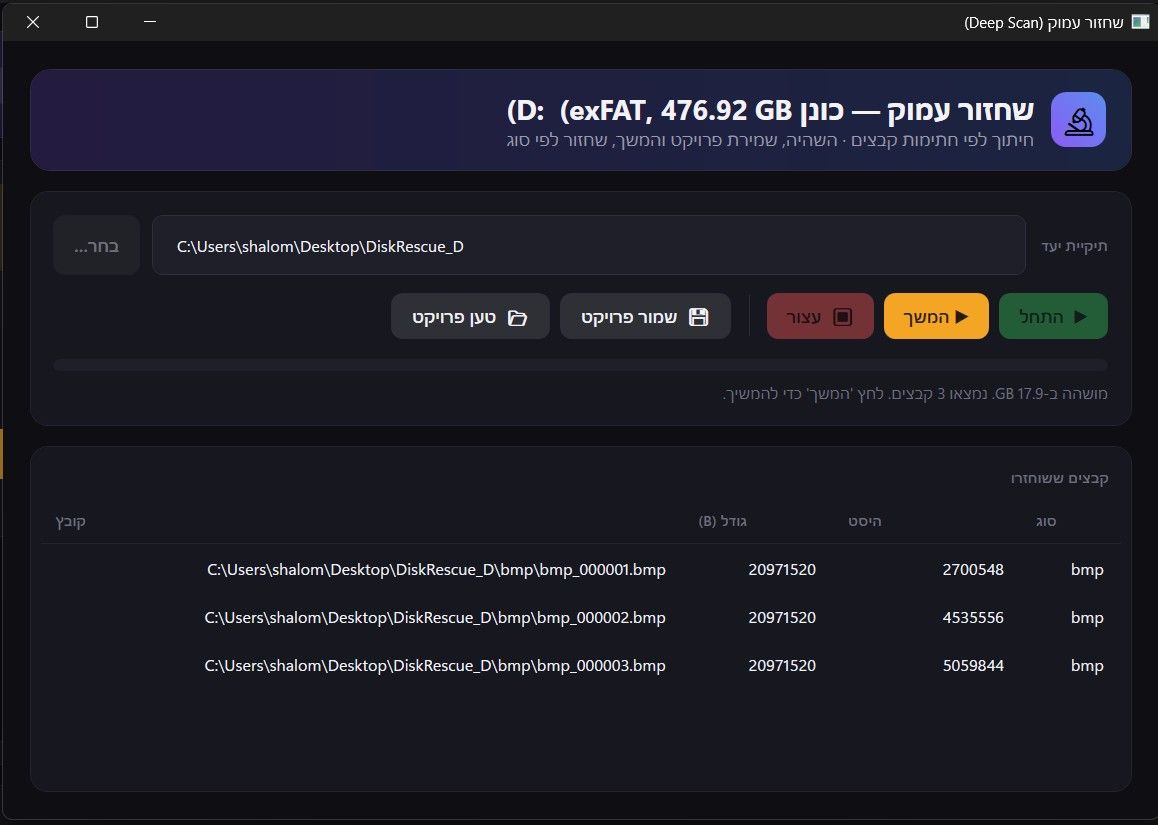Screen dimensions: 1158x825
Task: Click the open folder icon on Load Project
Action: [x=518, y=318]
